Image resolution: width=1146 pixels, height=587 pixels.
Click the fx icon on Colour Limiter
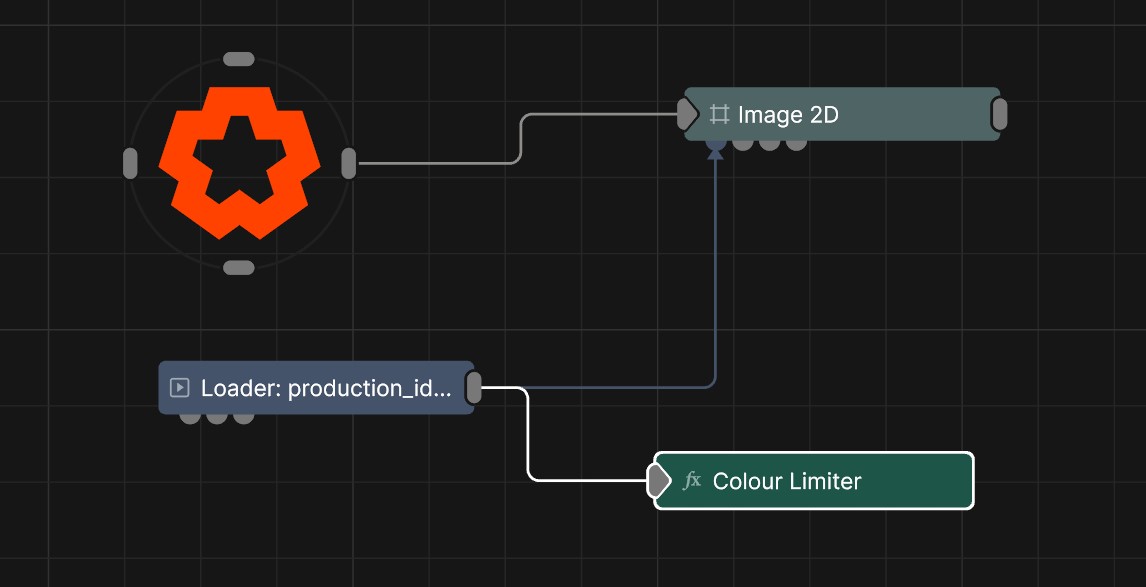(x=692, y=481)
